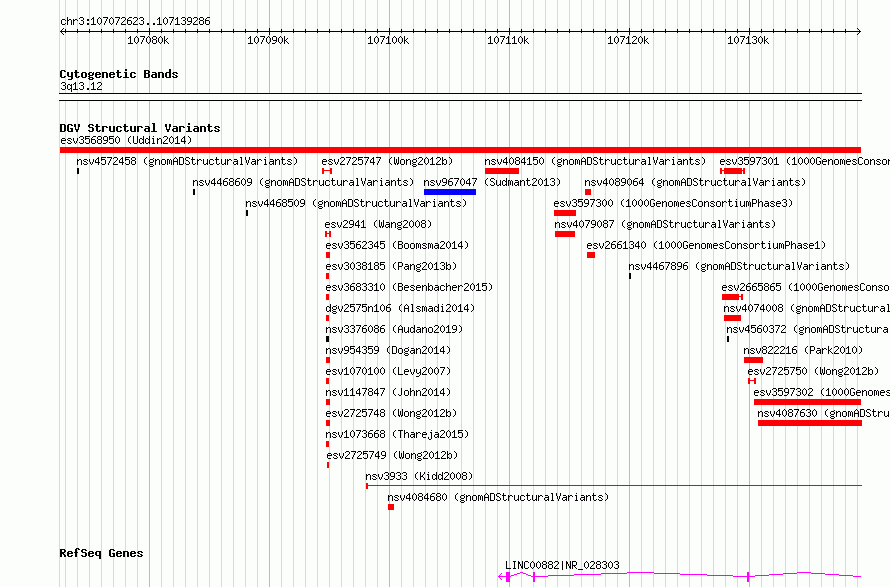Select the nsv4084150 gnomAD variant label
890x587 pixels.
tap(595, 161)
